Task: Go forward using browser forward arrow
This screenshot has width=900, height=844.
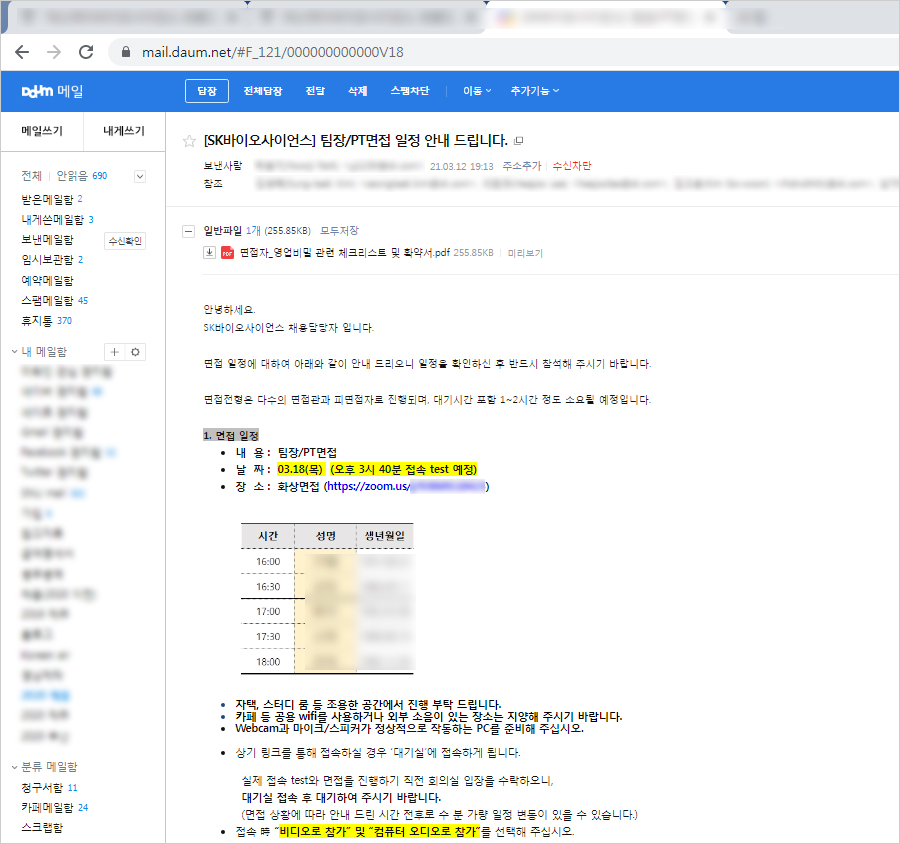Action: (54, 52)
